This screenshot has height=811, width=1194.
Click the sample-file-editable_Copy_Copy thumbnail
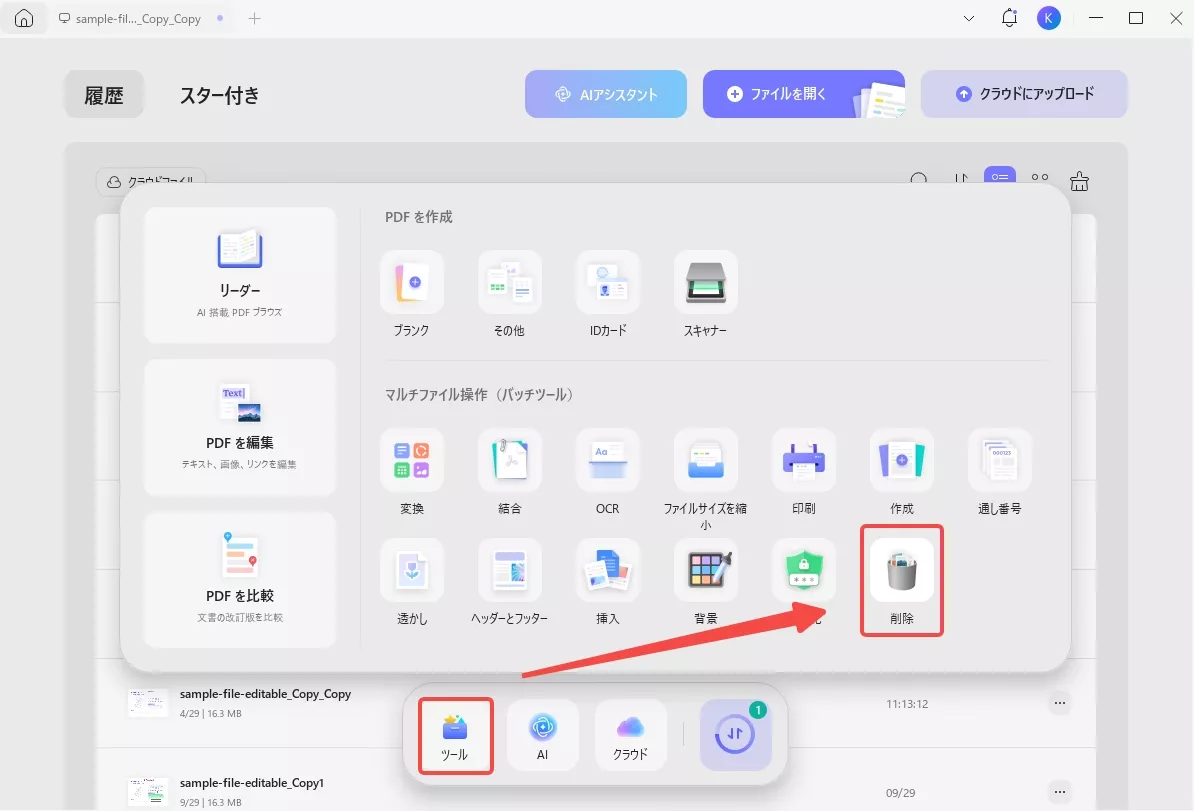tap(148, 702)
